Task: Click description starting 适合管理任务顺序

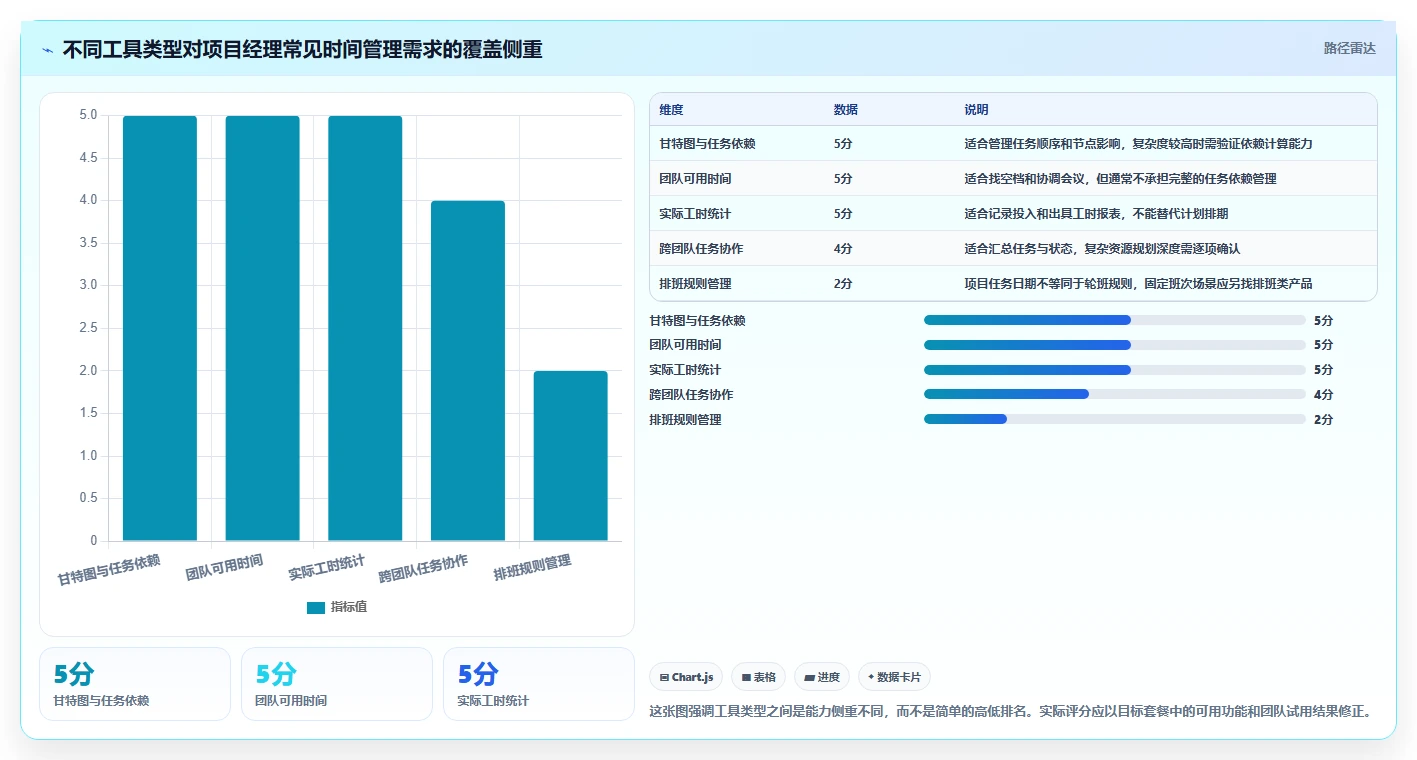Action: click(1138, 144)
